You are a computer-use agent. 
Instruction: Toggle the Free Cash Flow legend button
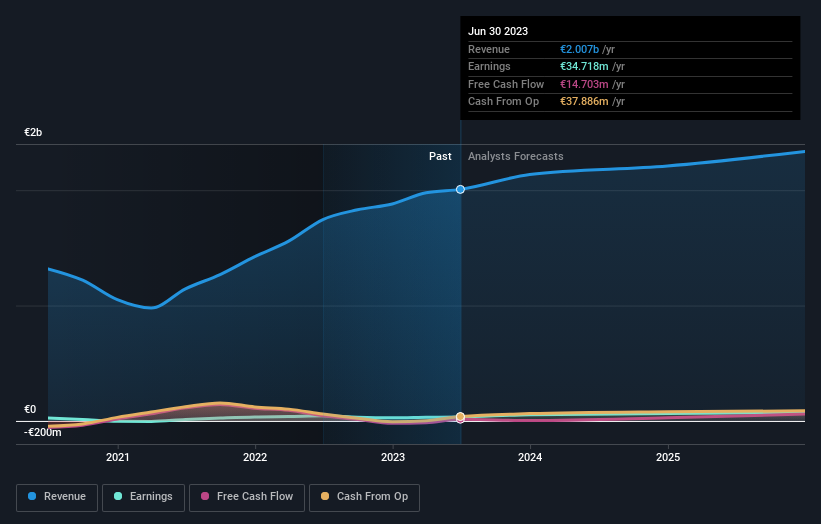[x=247, y=497]
